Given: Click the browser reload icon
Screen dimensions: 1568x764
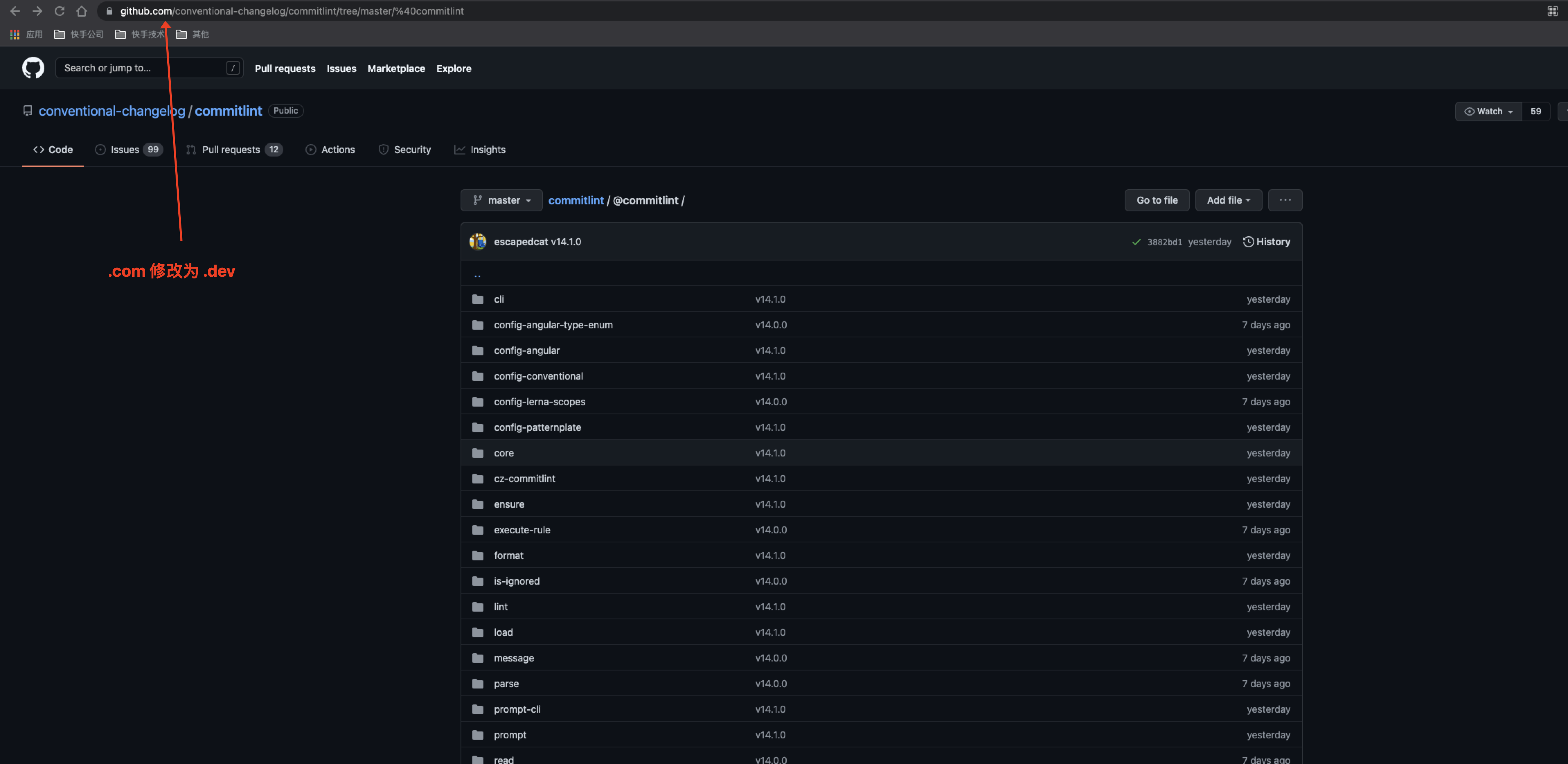Looking at the screenshot, I should (x=59, y=11).
